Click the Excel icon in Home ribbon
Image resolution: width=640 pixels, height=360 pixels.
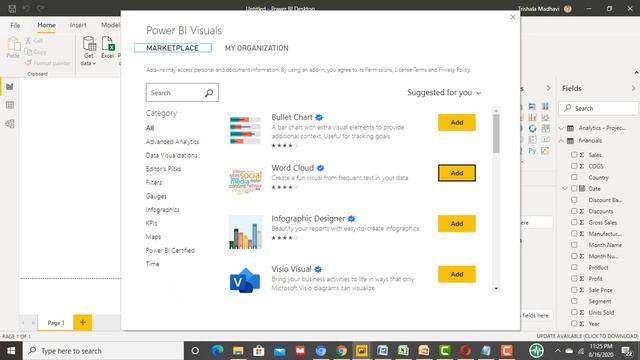[x=108, y=44]
